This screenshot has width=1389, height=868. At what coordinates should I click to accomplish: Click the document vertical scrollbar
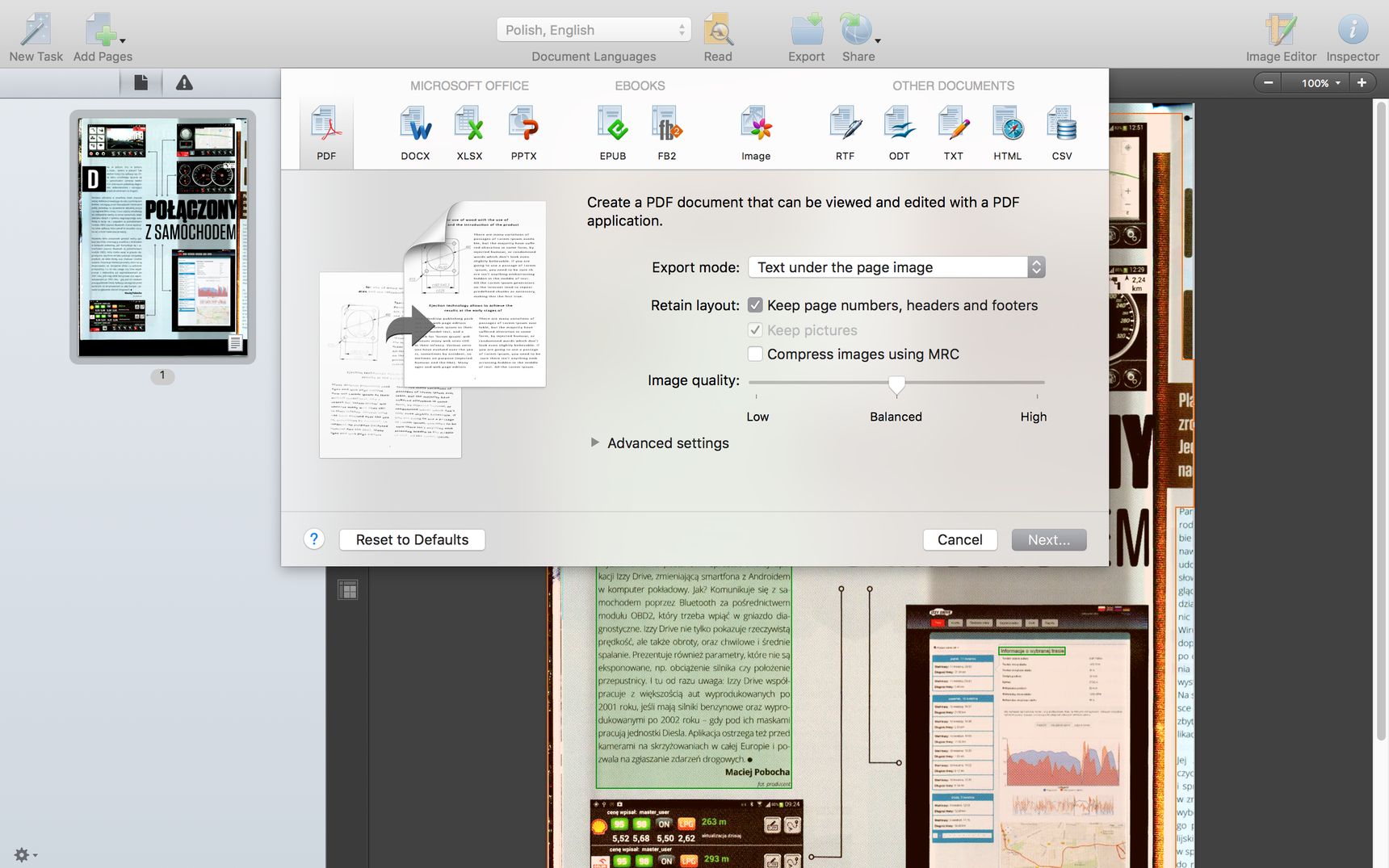[x=1380, y=420]
